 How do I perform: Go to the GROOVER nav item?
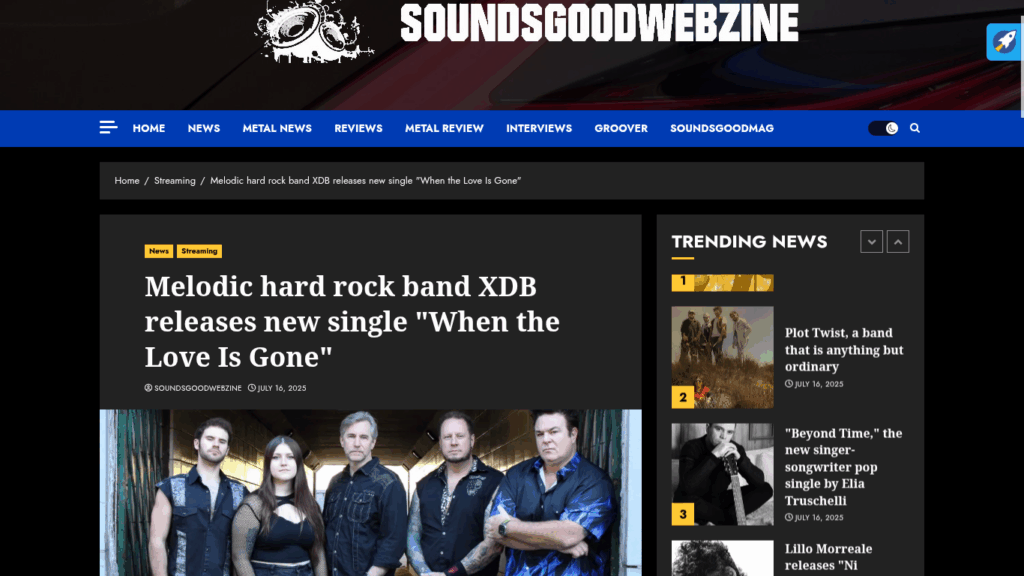pyautogui.click(x=621, y=129)
